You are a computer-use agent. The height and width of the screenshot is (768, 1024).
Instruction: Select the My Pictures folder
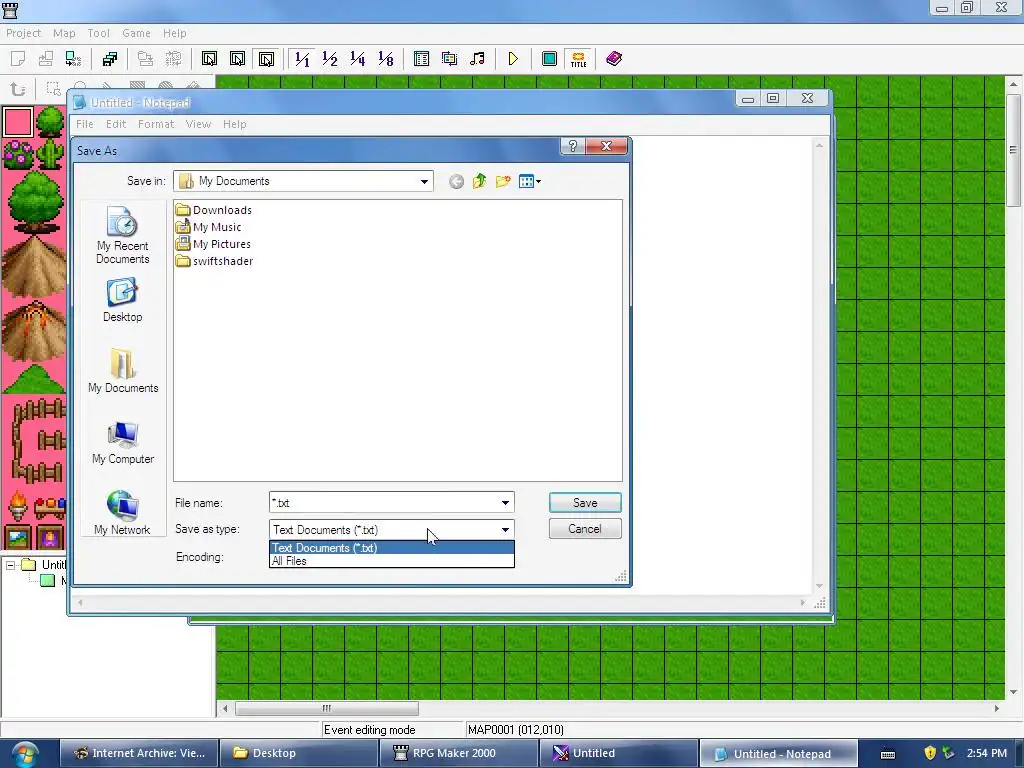[x=213, y=244]
